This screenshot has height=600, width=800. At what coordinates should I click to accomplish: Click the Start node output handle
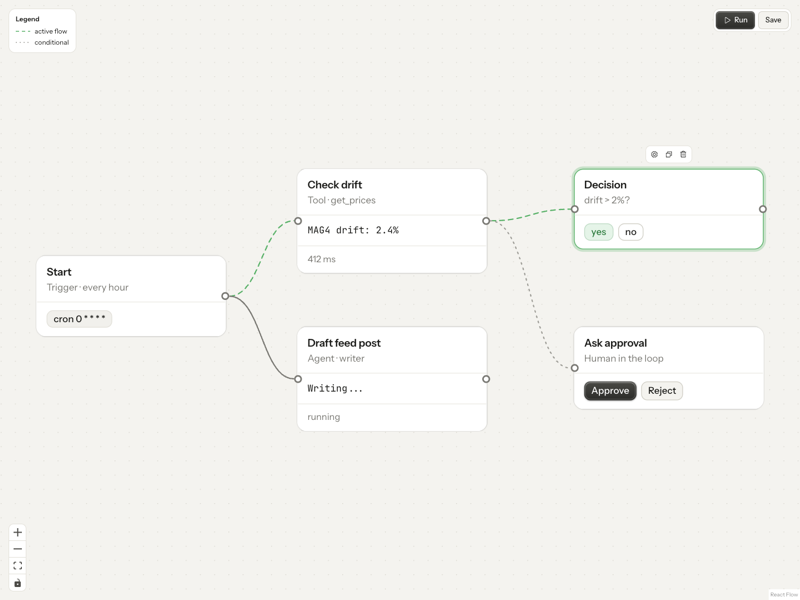(225, 296)
